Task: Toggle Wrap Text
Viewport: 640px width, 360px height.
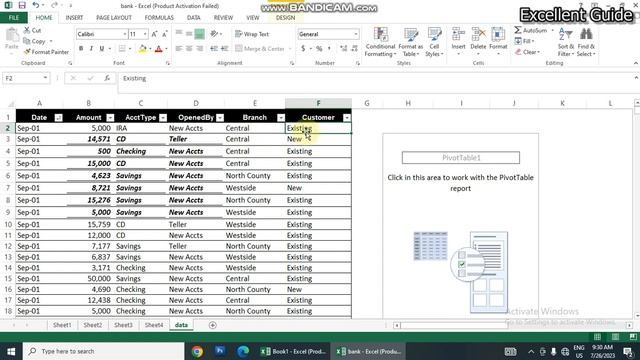Action: point(252,34)
